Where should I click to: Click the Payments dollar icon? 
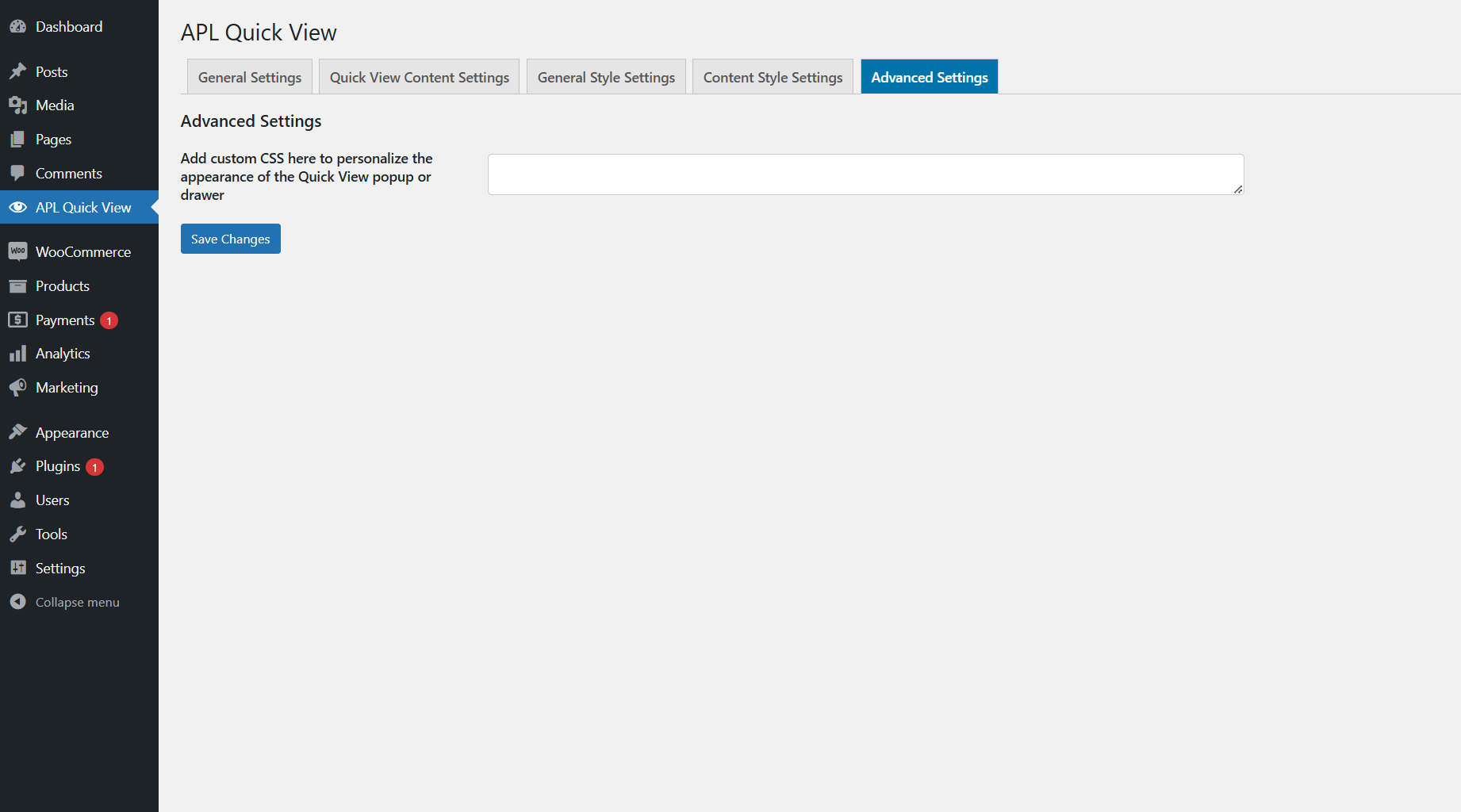[17, 320]
